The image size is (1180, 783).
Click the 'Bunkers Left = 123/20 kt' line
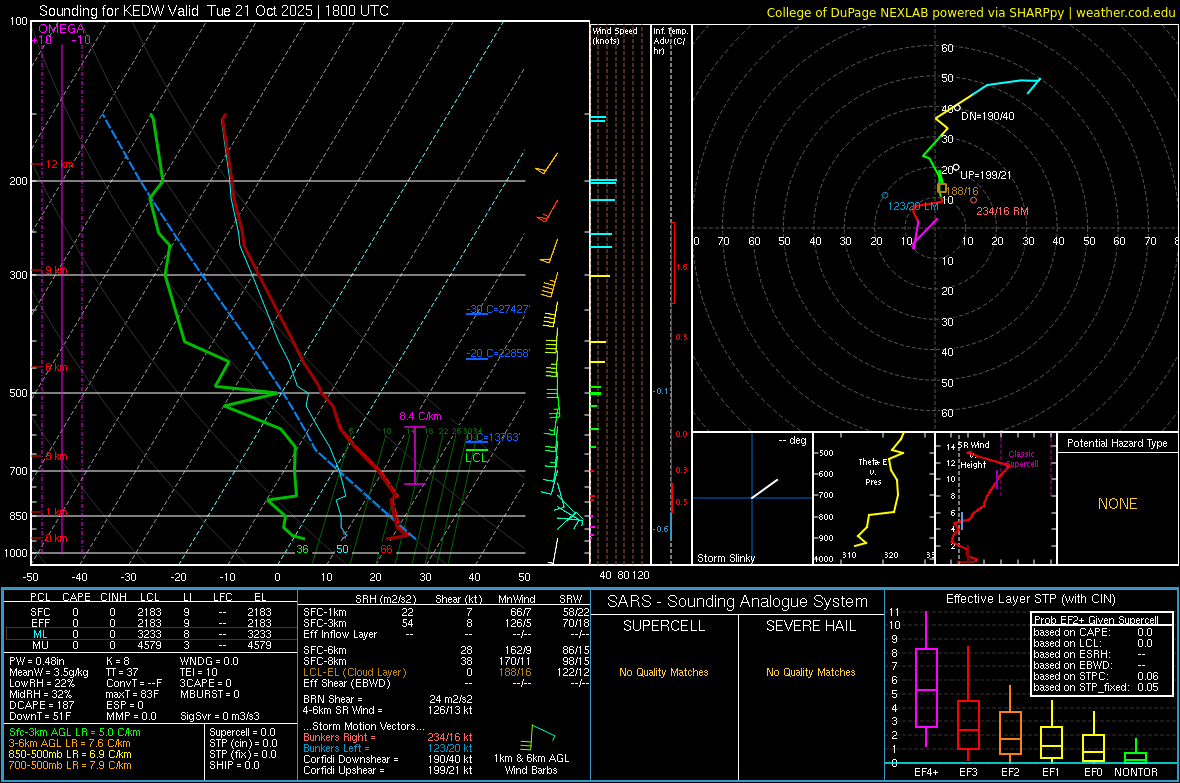388,748
